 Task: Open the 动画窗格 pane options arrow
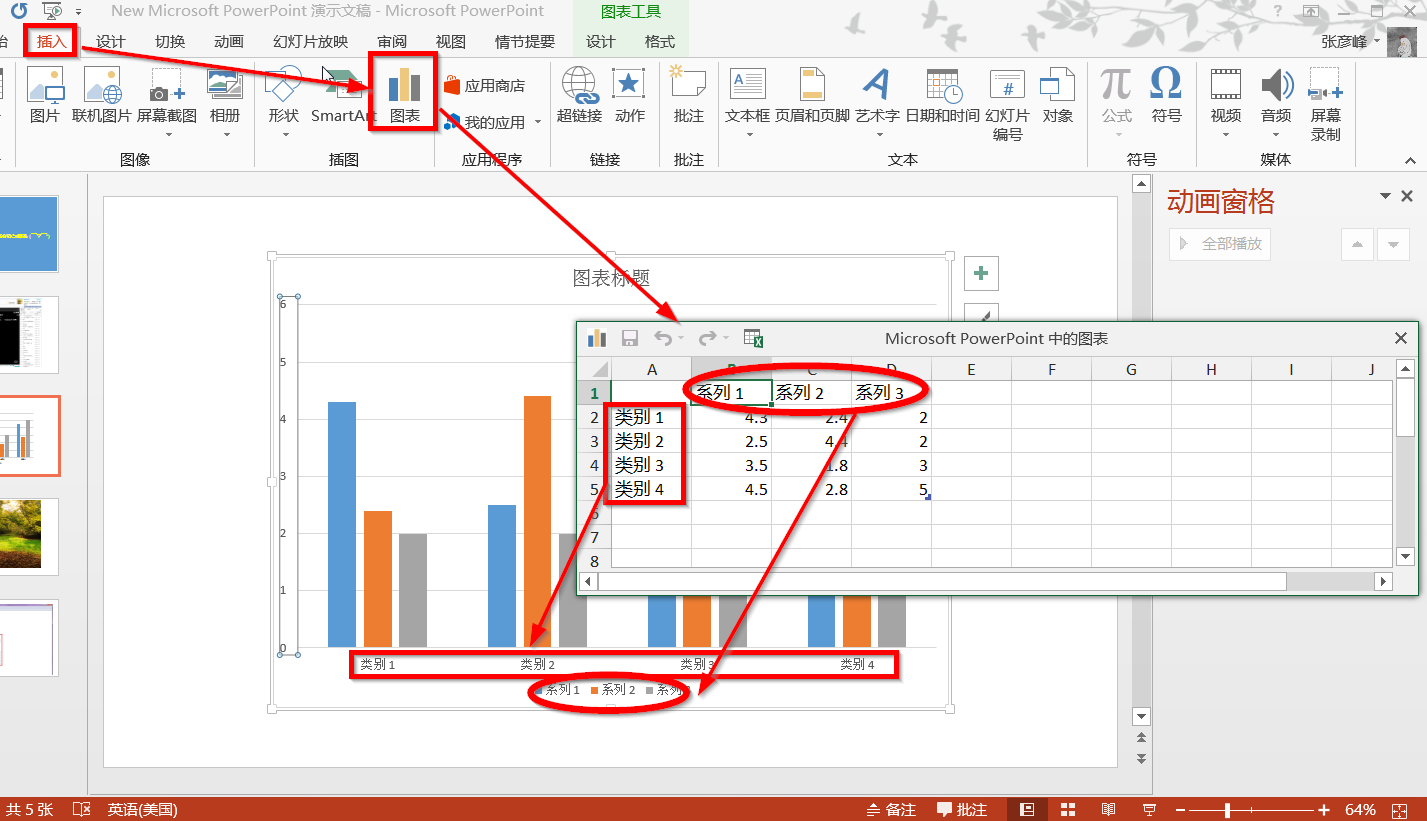(x=1385, y=196)
